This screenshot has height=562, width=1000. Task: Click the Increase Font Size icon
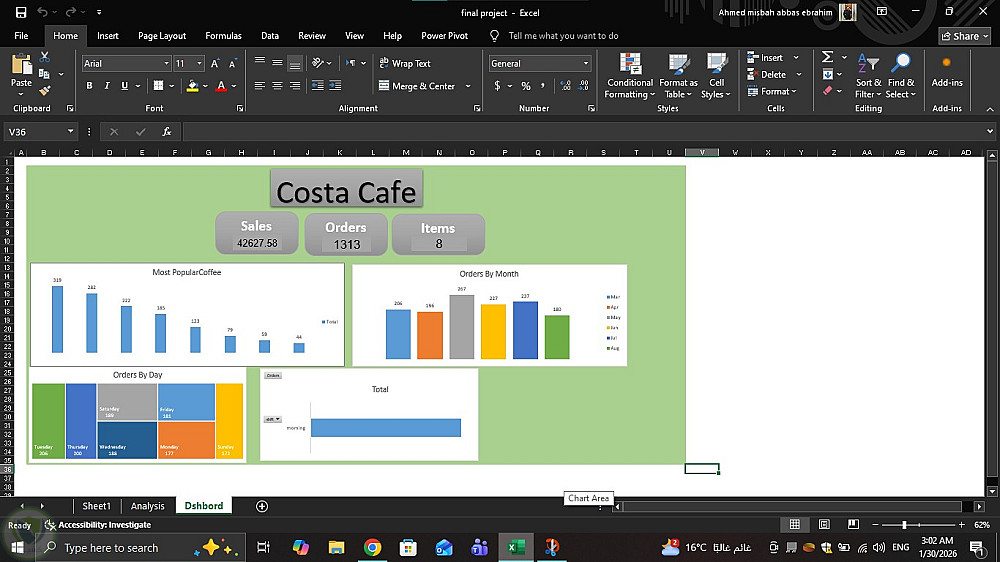(x=215, y=63)
